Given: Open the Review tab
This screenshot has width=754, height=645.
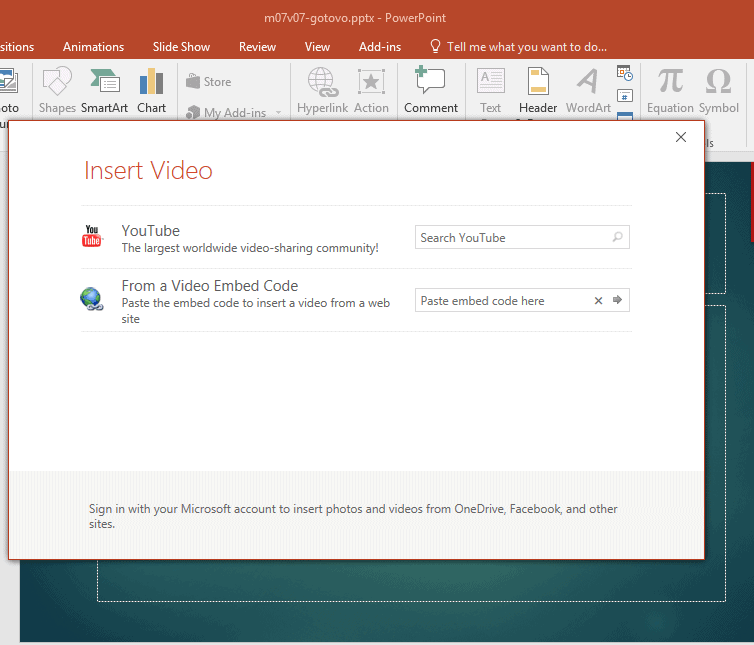Looking at the screenshot, I should (x=257, y=47).
